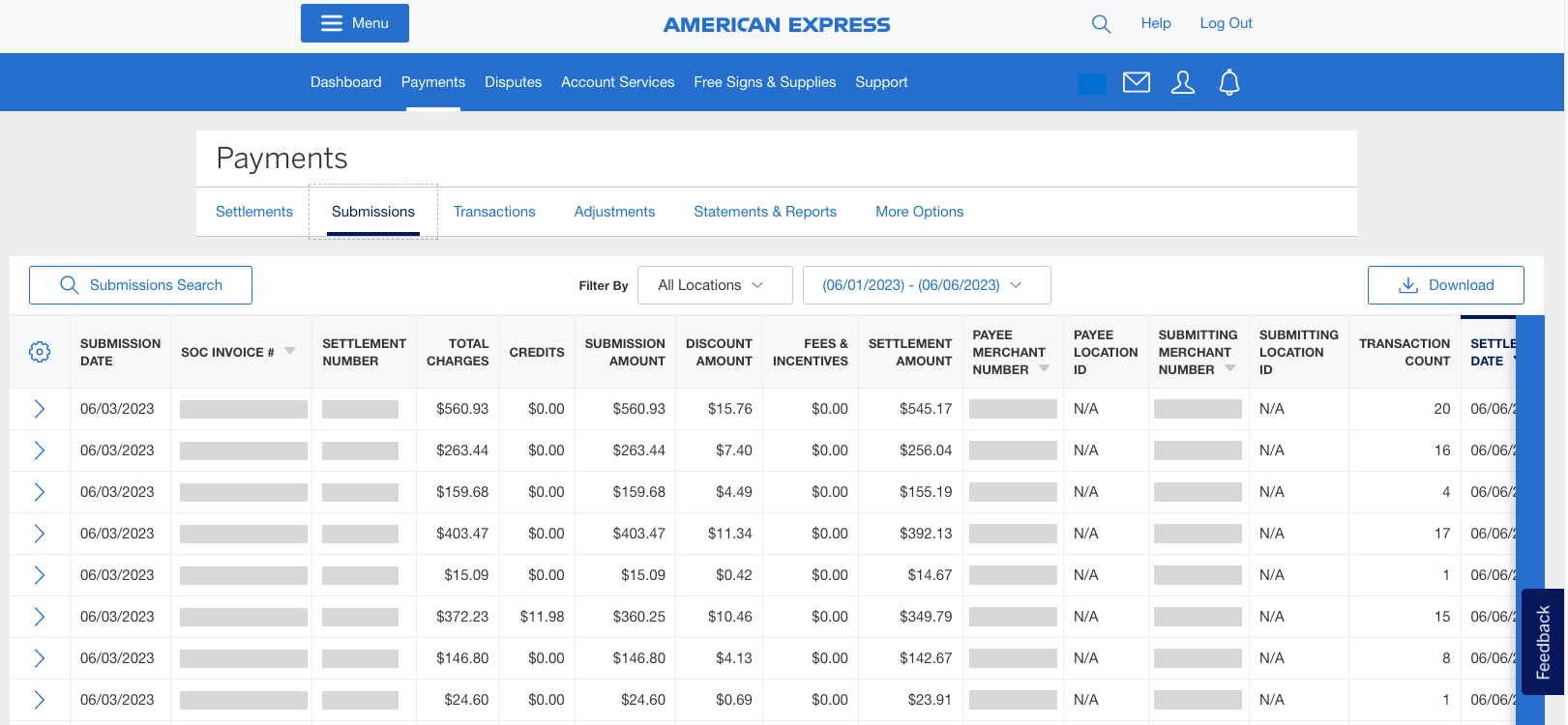Click the blue square icon beside envelope
Image resolution: width=1568 pixels, height=725 pixels.
click(1092, 84)
